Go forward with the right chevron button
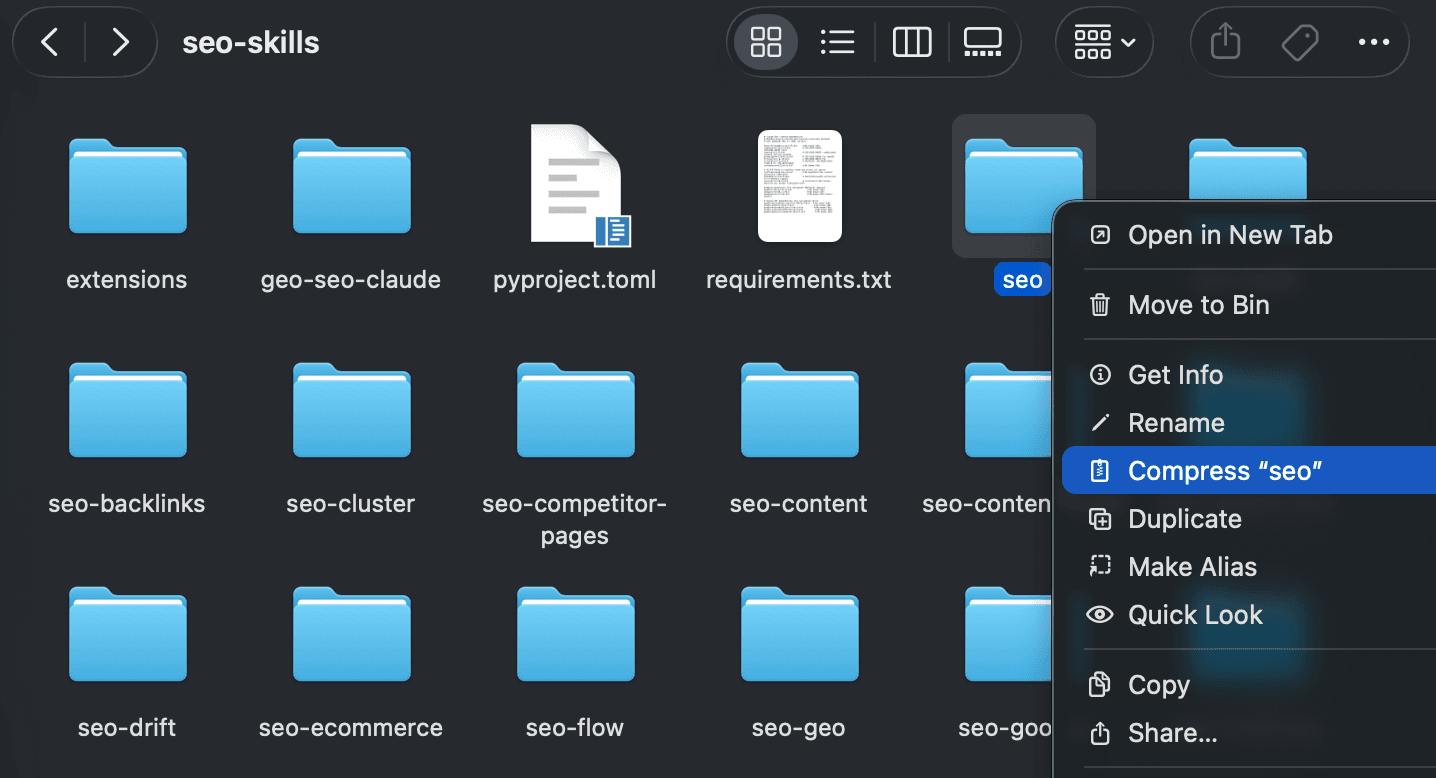1436x778 pixels. (120, 42)
